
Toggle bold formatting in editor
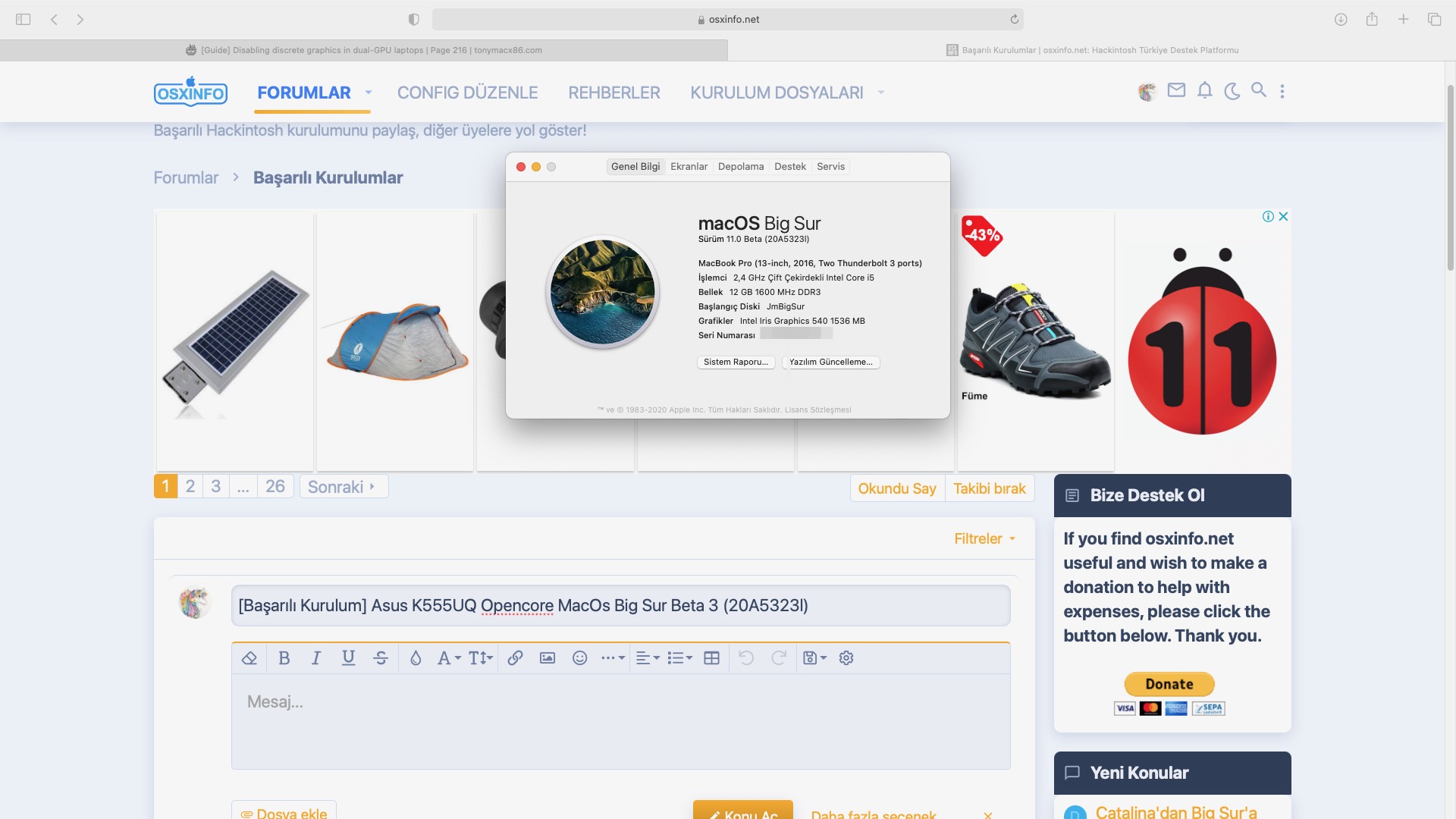pos(284,658)
